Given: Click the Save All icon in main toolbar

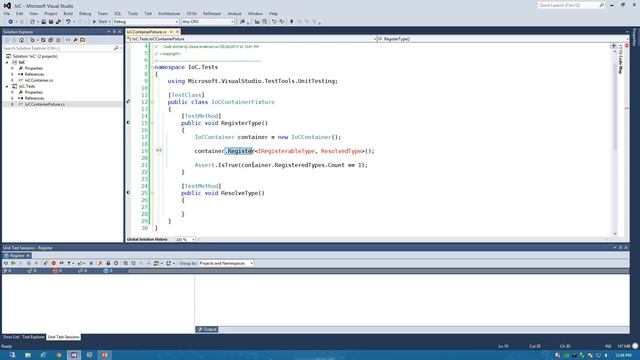Looking at the screenshot, I should [58, 22].
